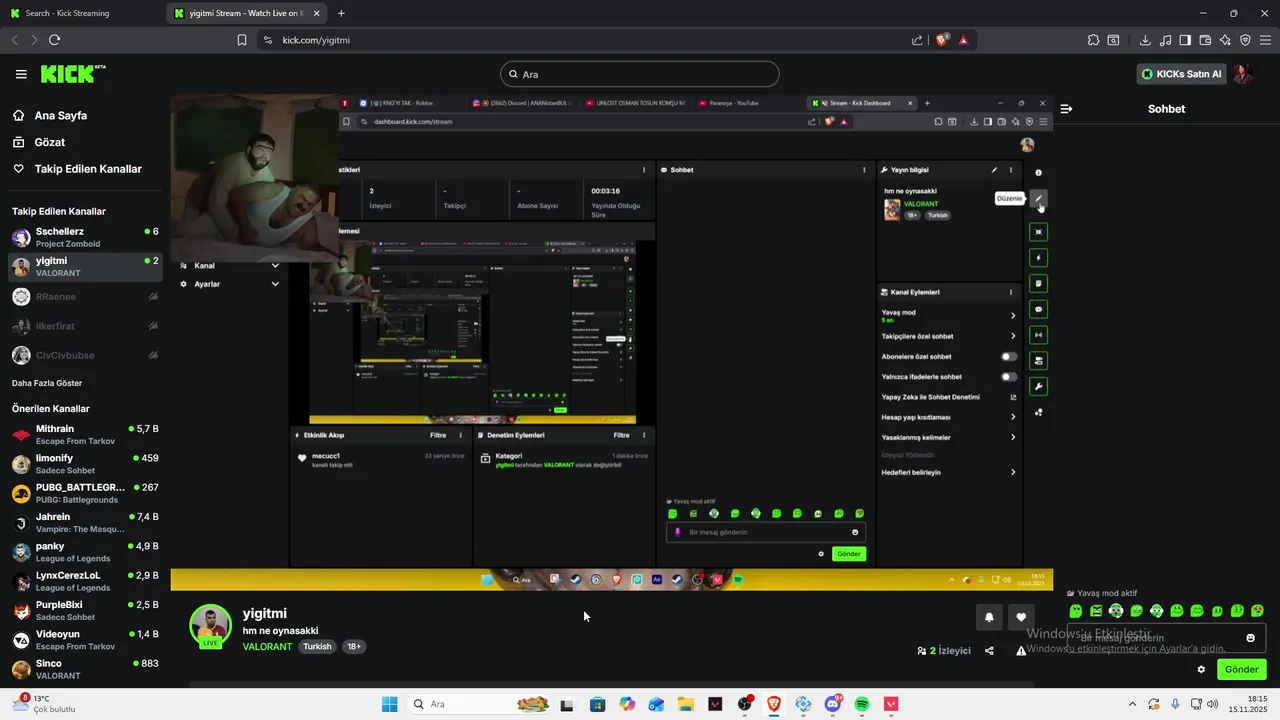
Task: Open Yasaklanmış kelimeler arrow in streamed dashboard
Action: [1013, 437]
